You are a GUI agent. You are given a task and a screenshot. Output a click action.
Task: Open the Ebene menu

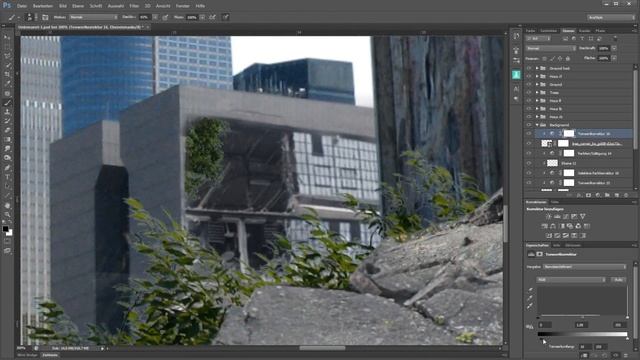coord(78,6)
